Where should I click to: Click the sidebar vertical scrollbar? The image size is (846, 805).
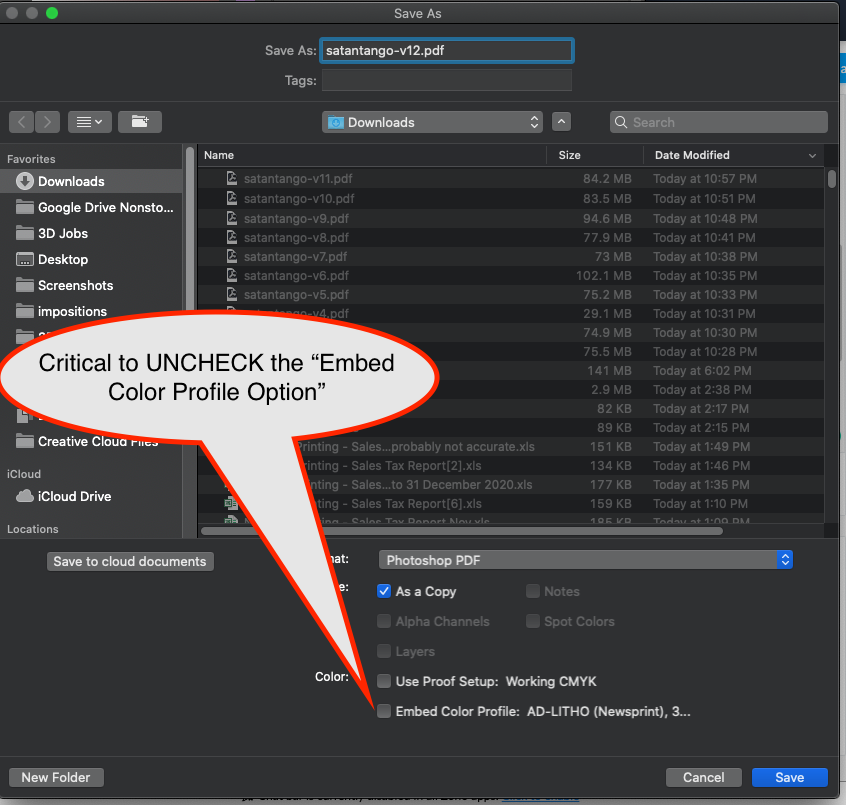(x=190, y=340)
